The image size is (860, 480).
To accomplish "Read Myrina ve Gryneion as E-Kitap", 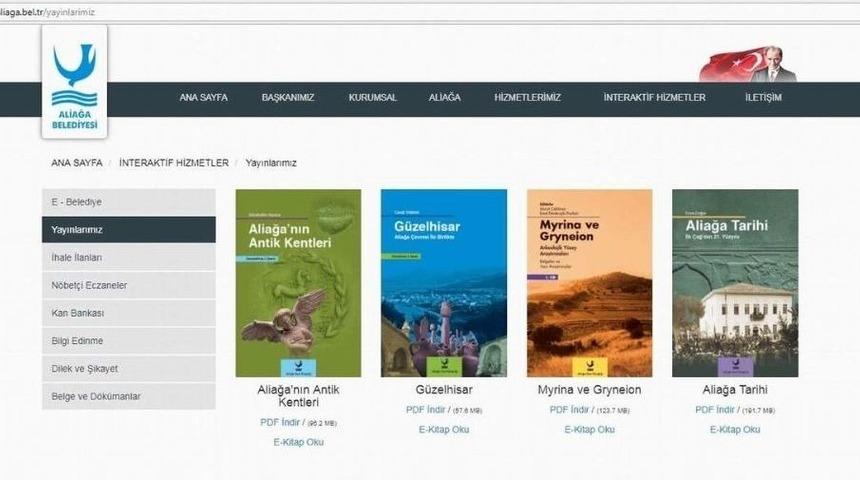I will pyautogui.click(x=590, y=430).
